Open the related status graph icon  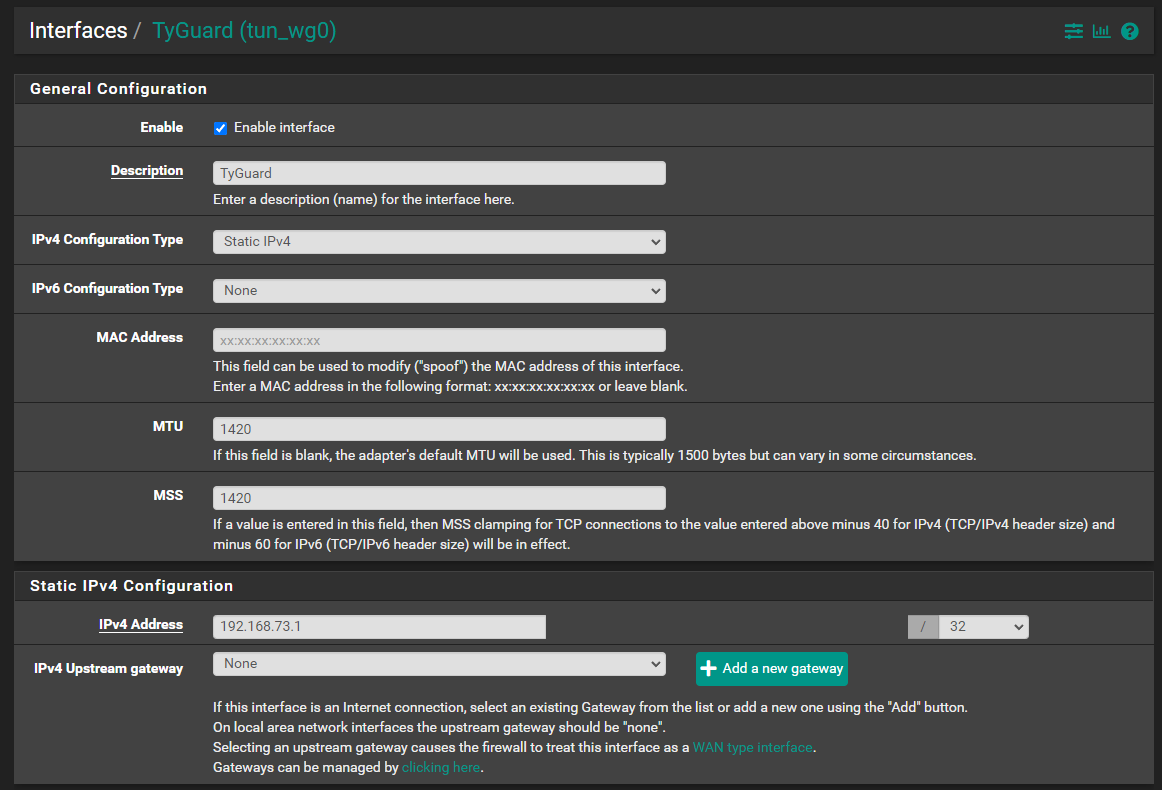(x=1101, y=31)
